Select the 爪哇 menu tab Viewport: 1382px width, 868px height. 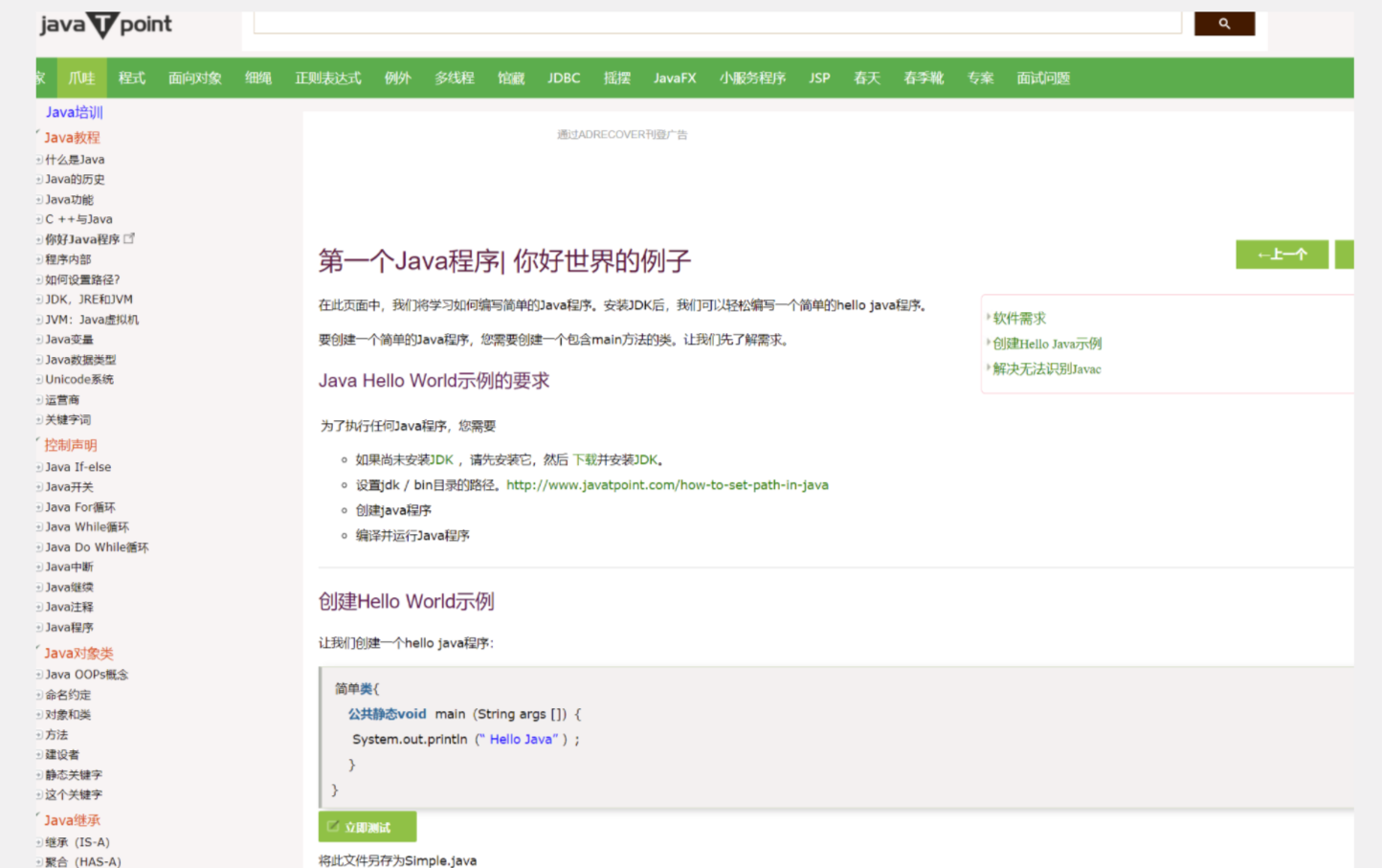click(81, 78)
